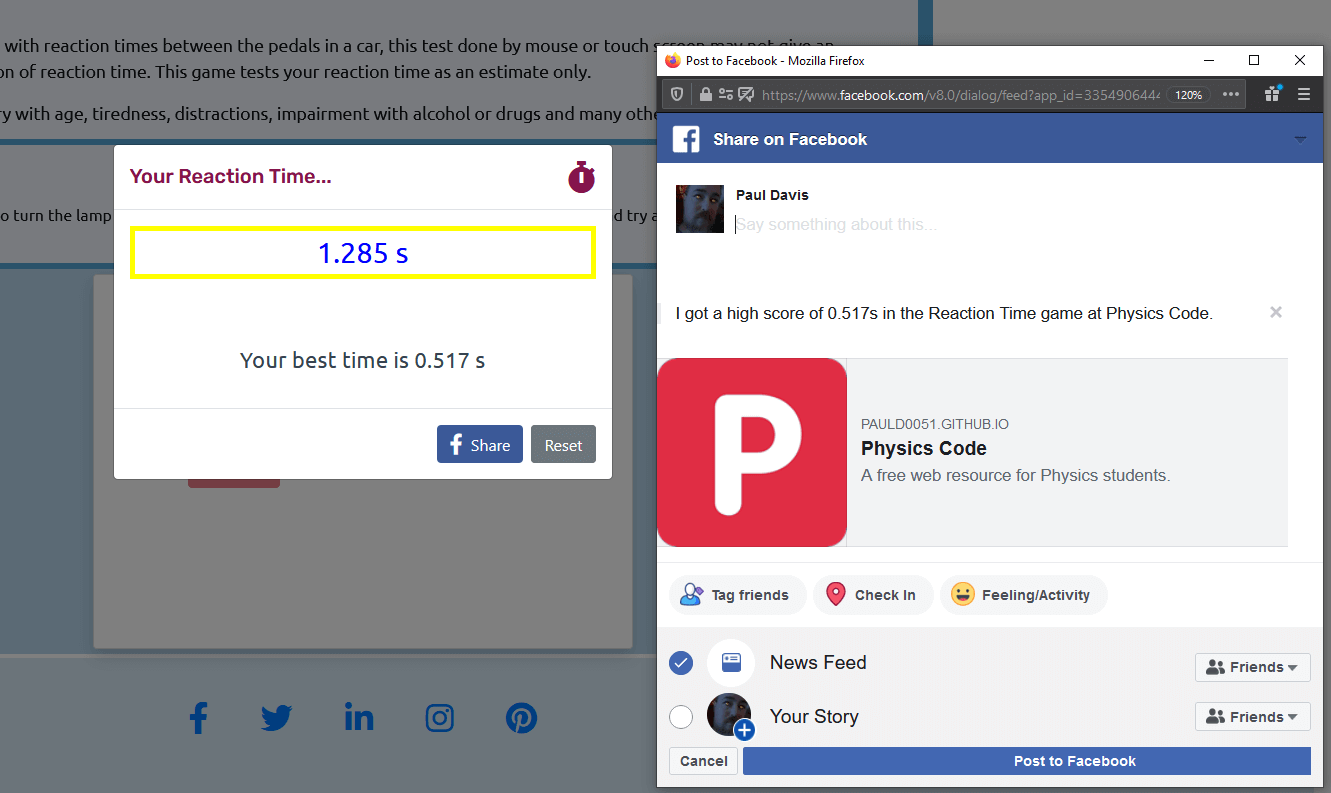Click the News Feed icon
The height and width of the screenshot is (793, 1331).
731,662
